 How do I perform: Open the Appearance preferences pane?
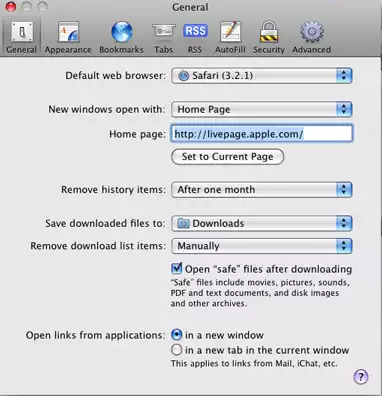pyautogui.click(x=68, y=37)
